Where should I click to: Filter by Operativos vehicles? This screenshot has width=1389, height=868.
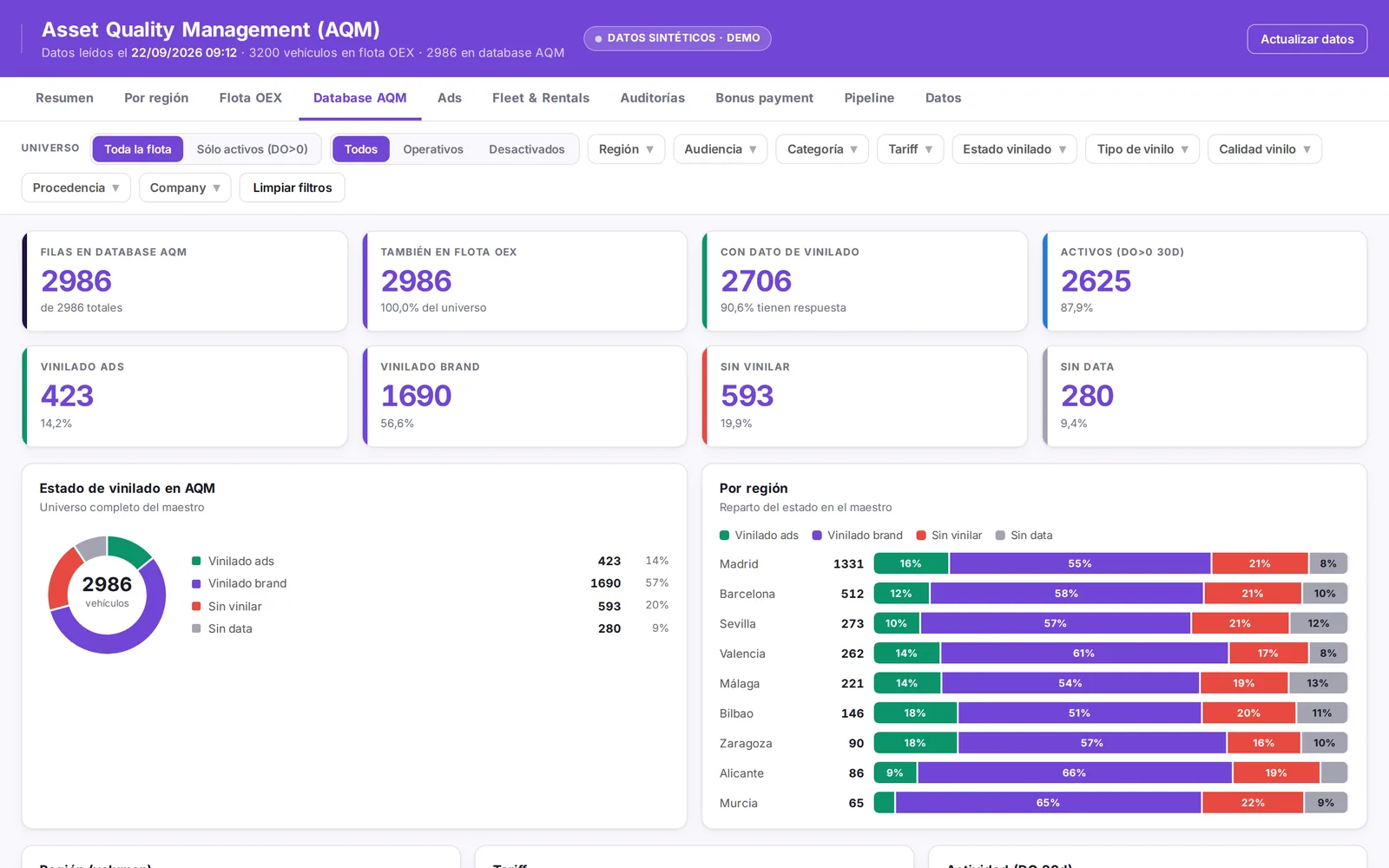pos(433,149)
